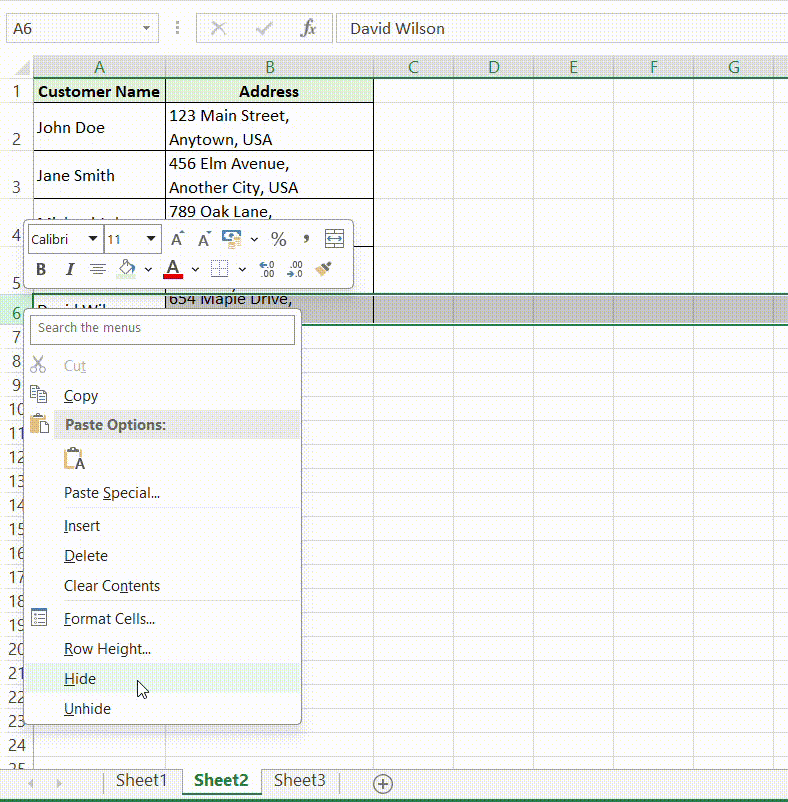Image resolution: width=788 pixels, height=802 pixels.
Task: Open the font size 11 dropdown
Action: coord(151,239)
